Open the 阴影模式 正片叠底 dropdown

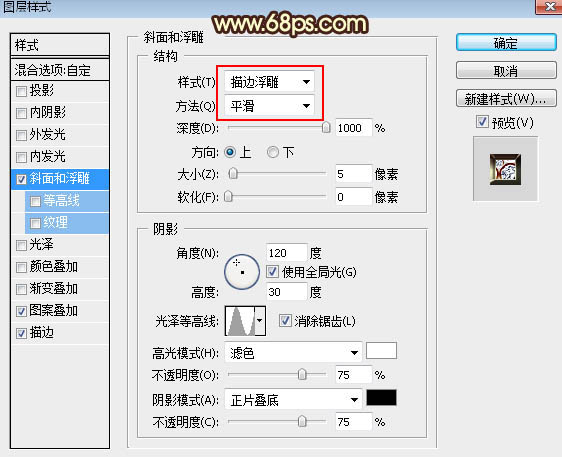pyautogui.click(x=293, y=400)
